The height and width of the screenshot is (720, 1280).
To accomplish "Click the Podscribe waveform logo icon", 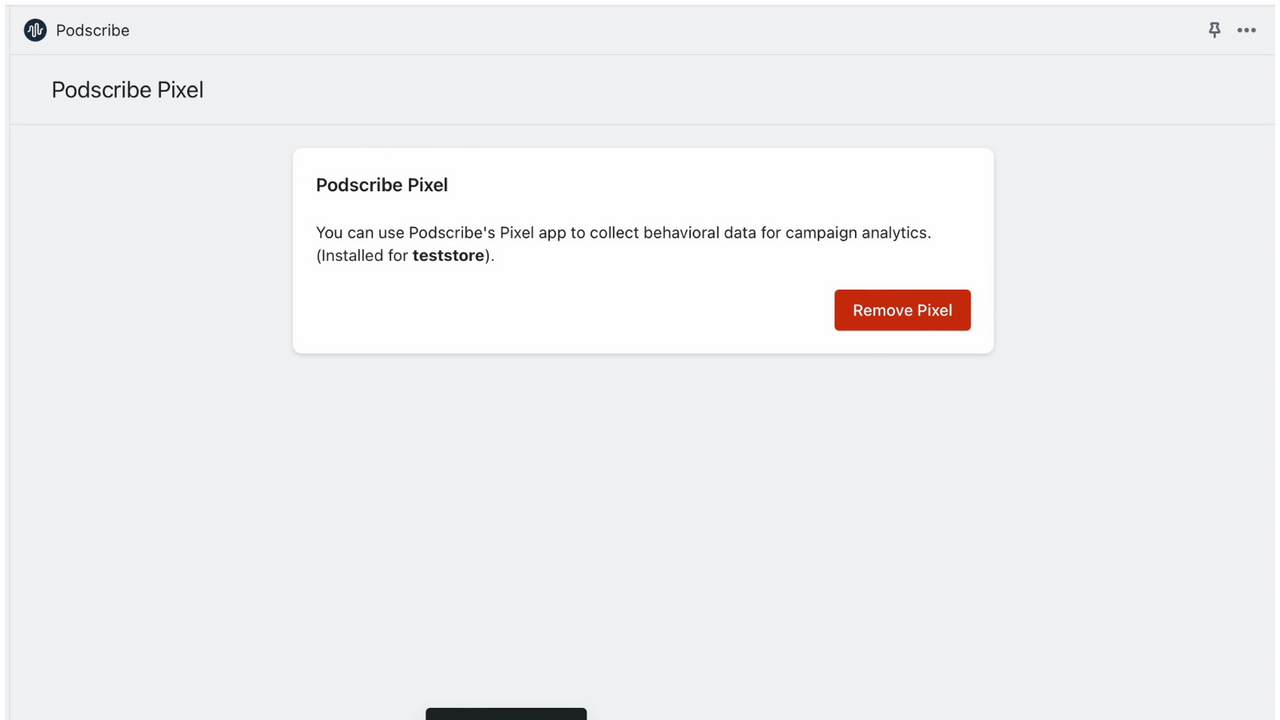I will tap(35, 30).
